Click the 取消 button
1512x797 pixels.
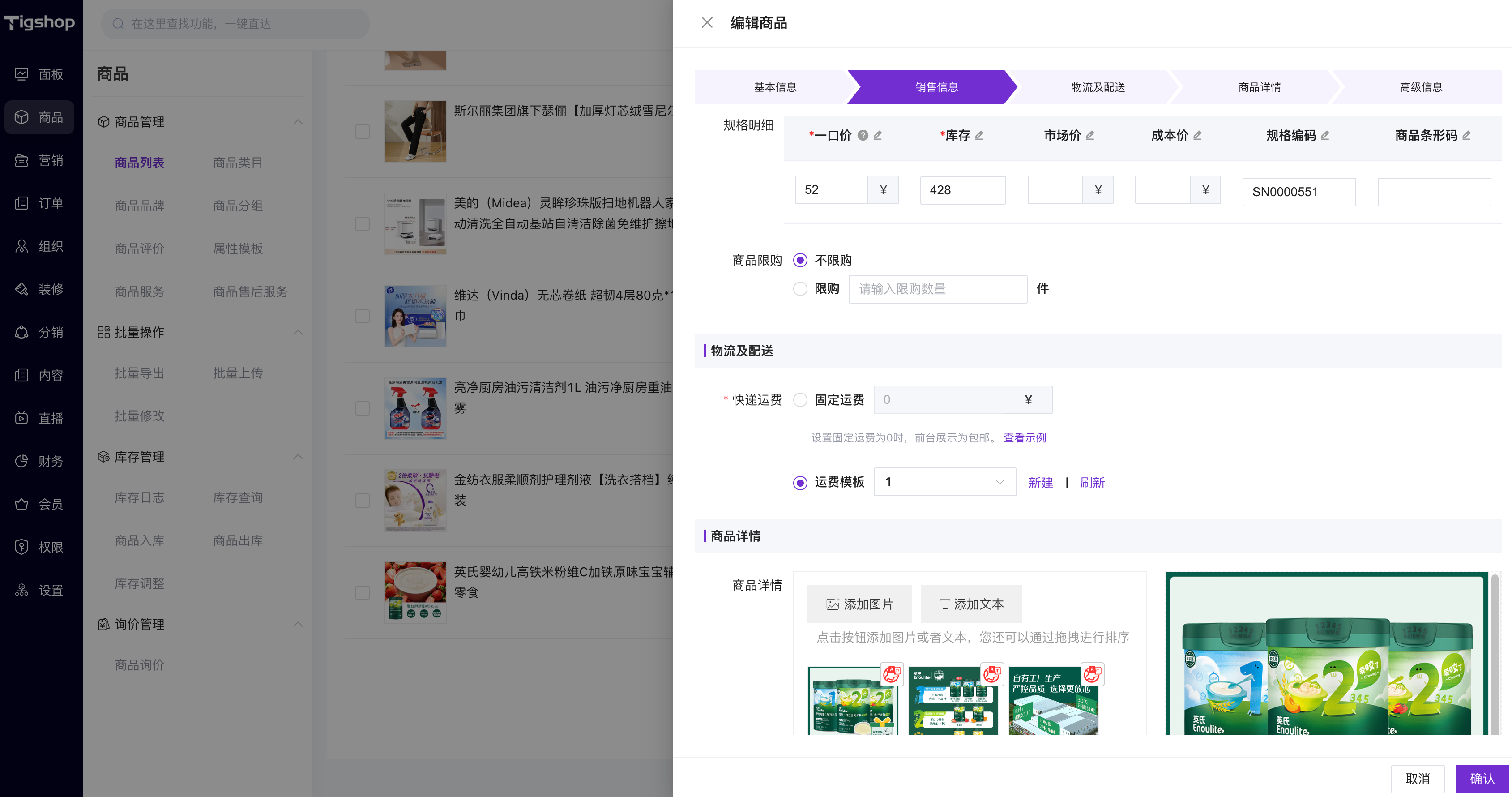pyautogui.click(x=1418, y=779)
